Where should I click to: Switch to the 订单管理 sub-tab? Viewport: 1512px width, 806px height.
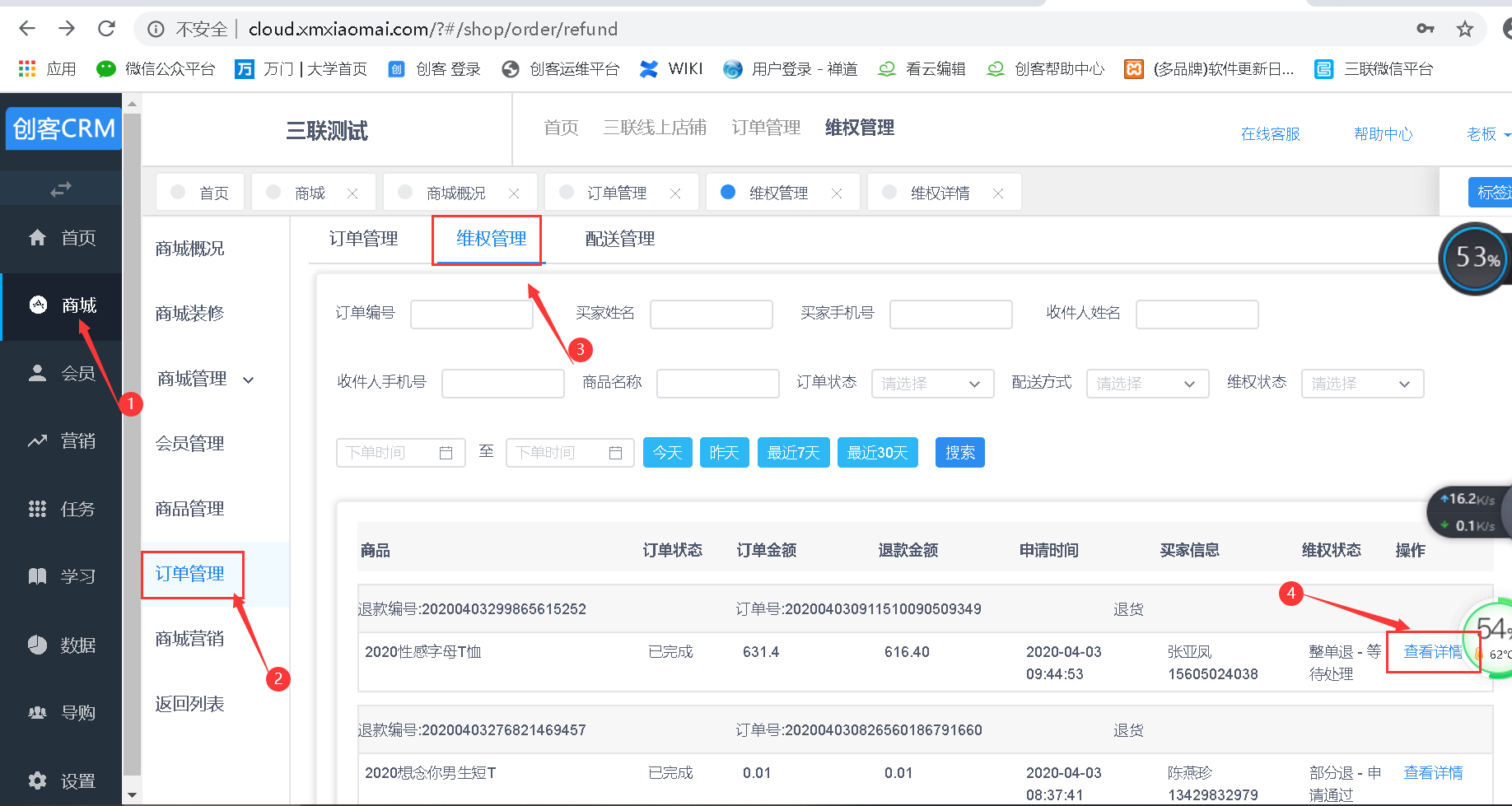click(x=363, y=239)
